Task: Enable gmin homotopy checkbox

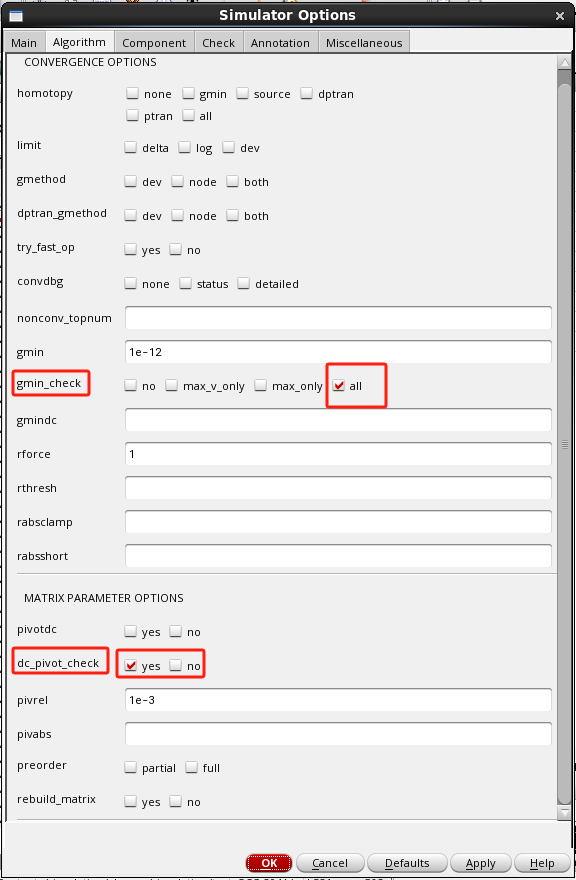Action: click(188, 93)
